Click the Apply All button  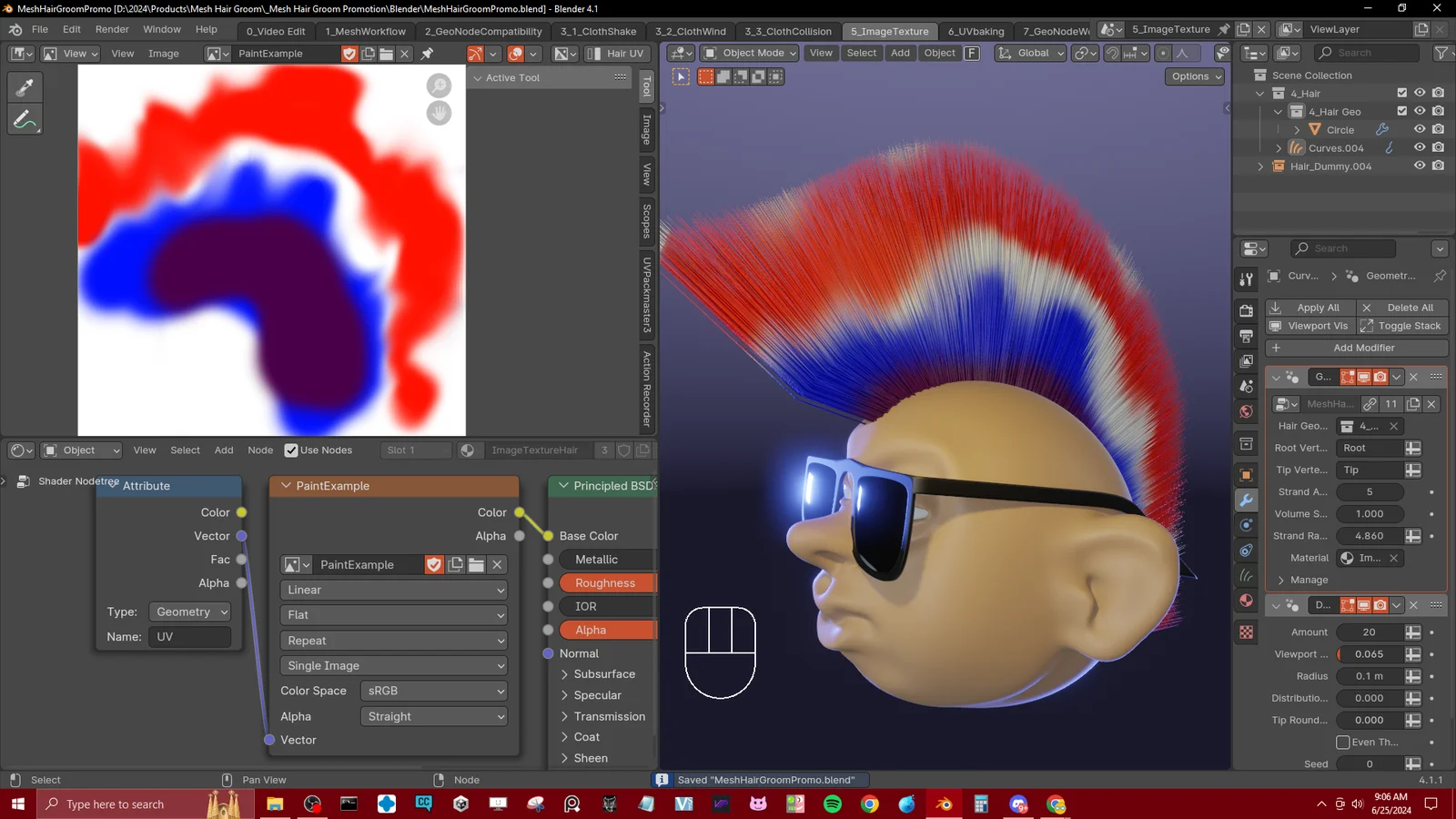pyautogui.click(x=1310, y=308)
